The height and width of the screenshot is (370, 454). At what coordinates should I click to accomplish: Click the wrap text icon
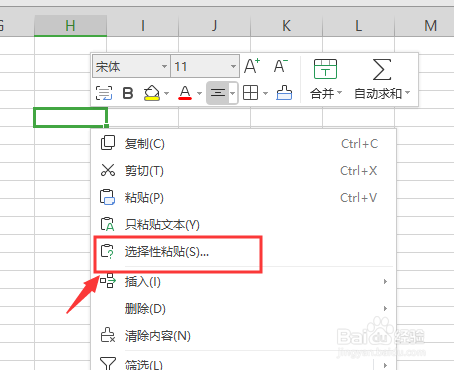(x=104, y=93)
